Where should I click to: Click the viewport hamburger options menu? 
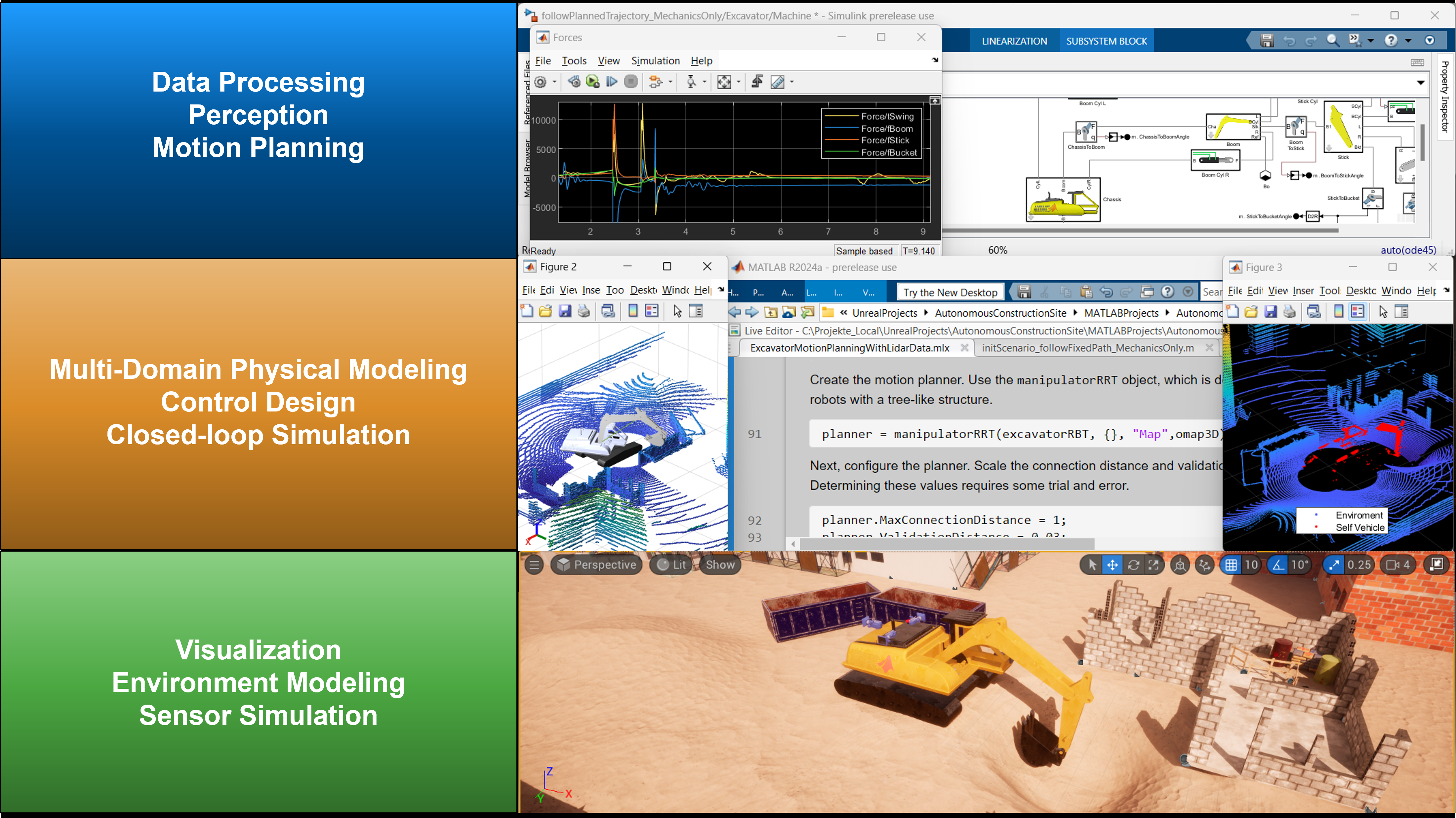coord(534,565)
